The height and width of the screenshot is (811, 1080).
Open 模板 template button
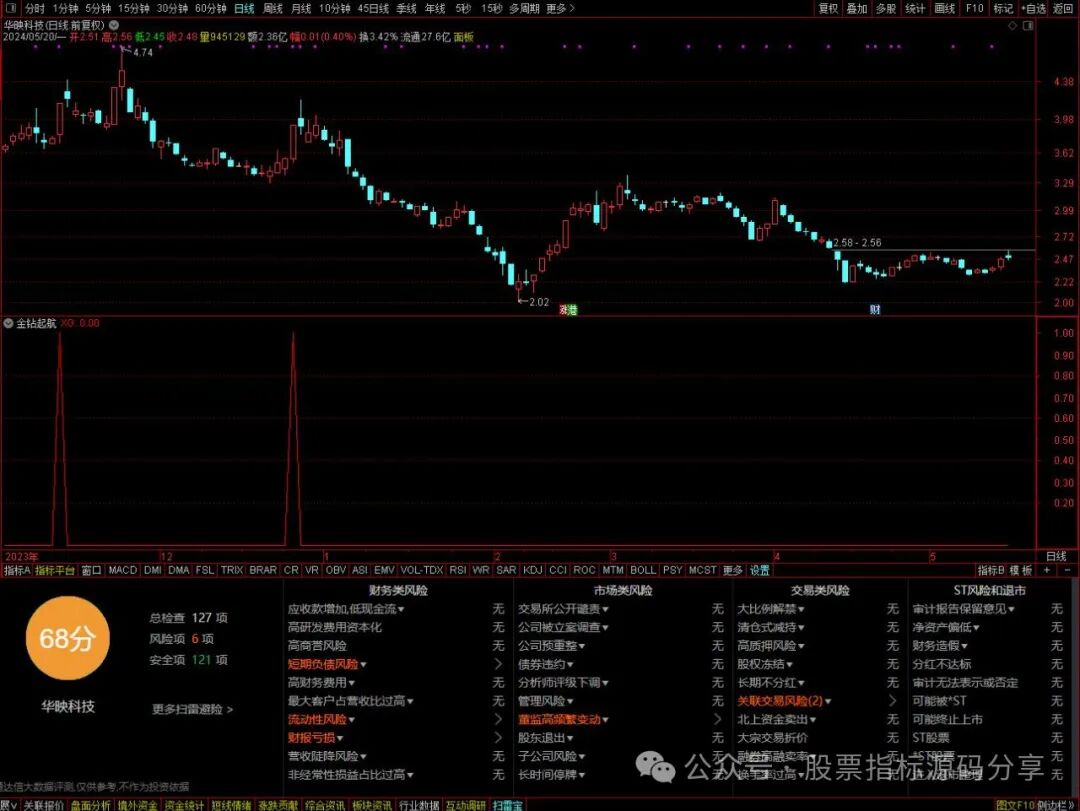click(1021, 571)
